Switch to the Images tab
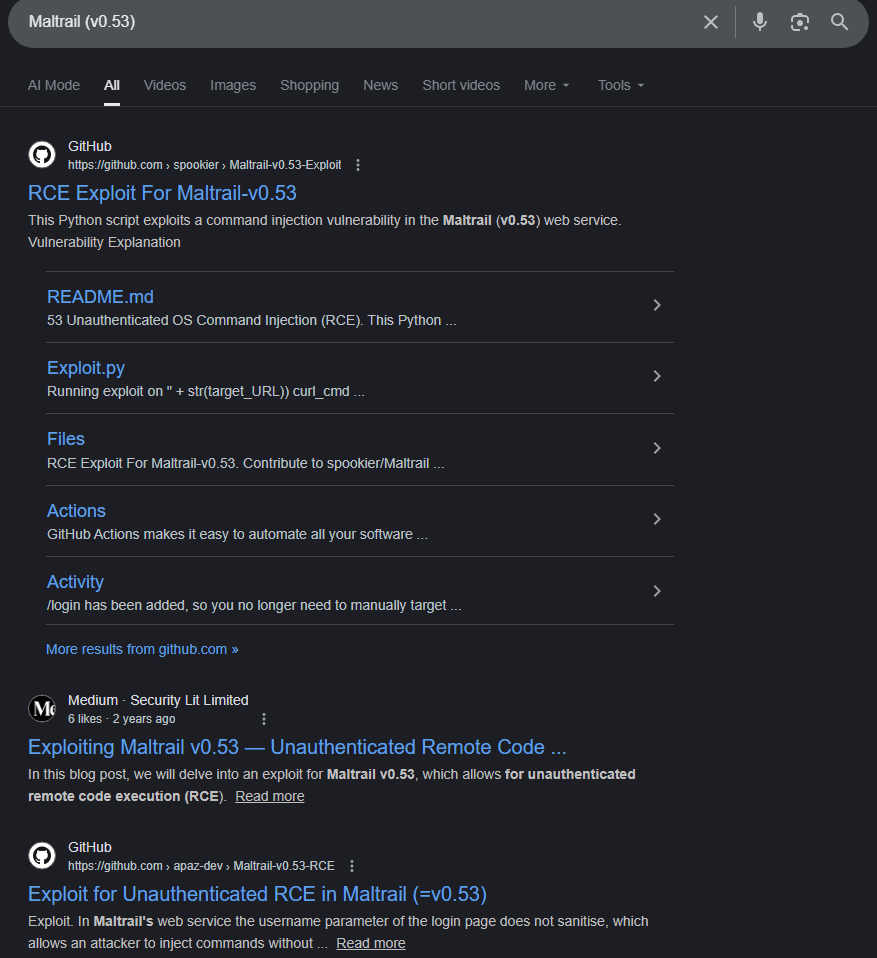The image size is (877, 958). click(x=233, y=85)
